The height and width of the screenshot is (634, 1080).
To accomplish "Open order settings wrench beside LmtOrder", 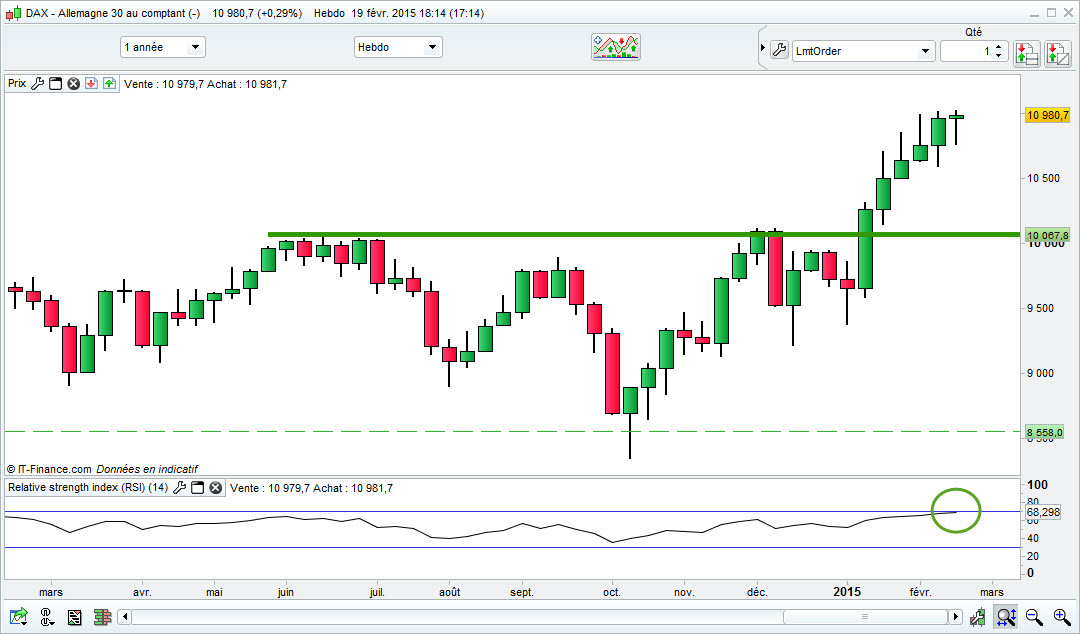I will (779, 50).
